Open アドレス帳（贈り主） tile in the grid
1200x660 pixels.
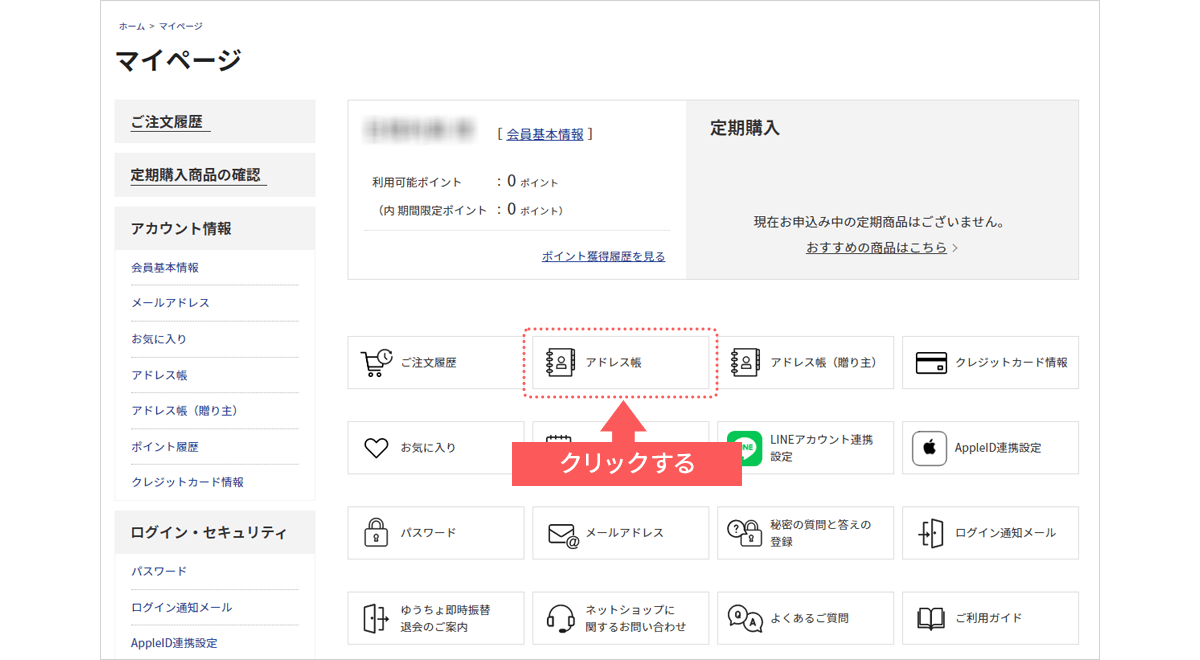click(x=805, y=363)
